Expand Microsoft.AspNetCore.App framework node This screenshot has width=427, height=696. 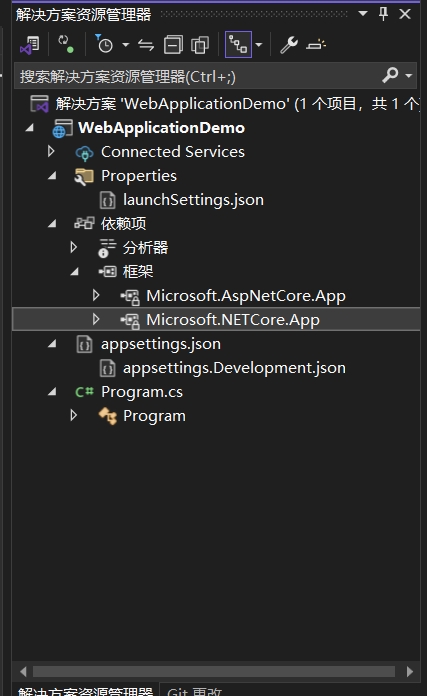coord(96,295)
